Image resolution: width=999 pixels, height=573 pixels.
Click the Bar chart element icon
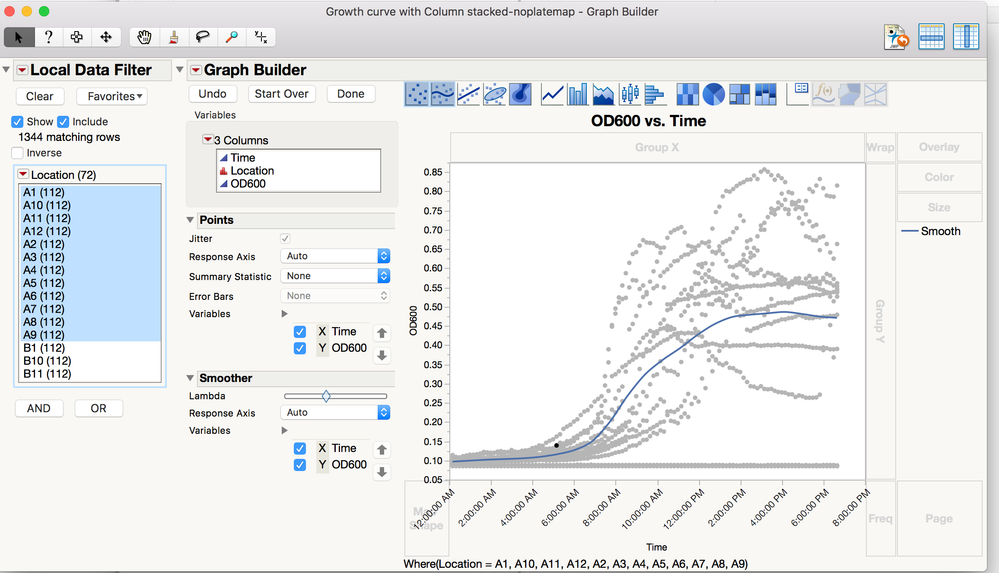(x=578, y=94)
